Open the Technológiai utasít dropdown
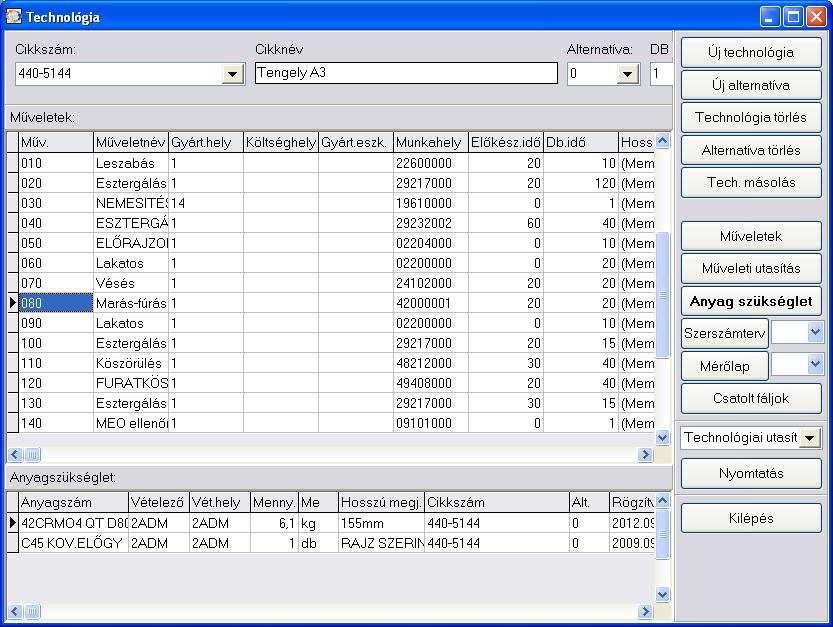This screenshot has width=833, height=627. 809,438
